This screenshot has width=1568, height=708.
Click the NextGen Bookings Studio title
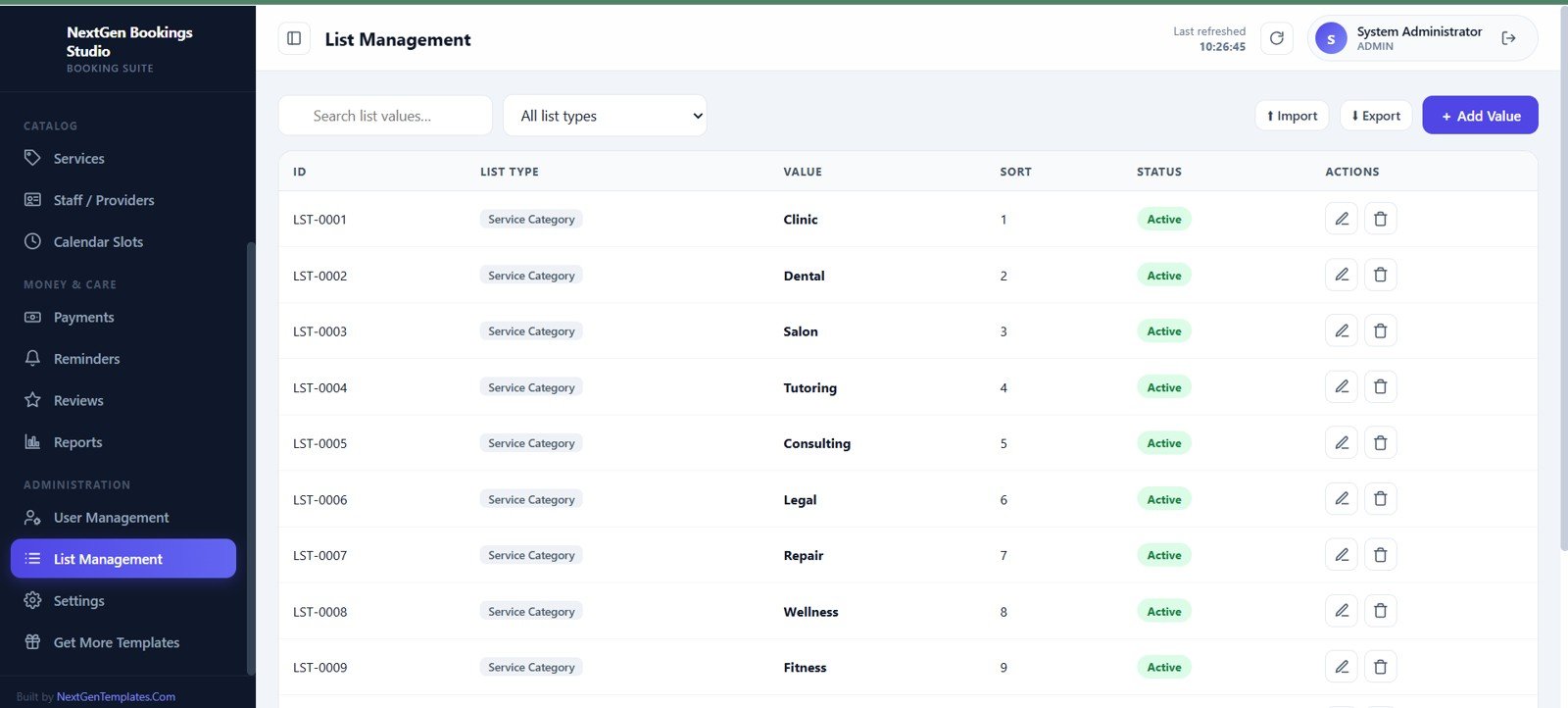click(129, 41)
